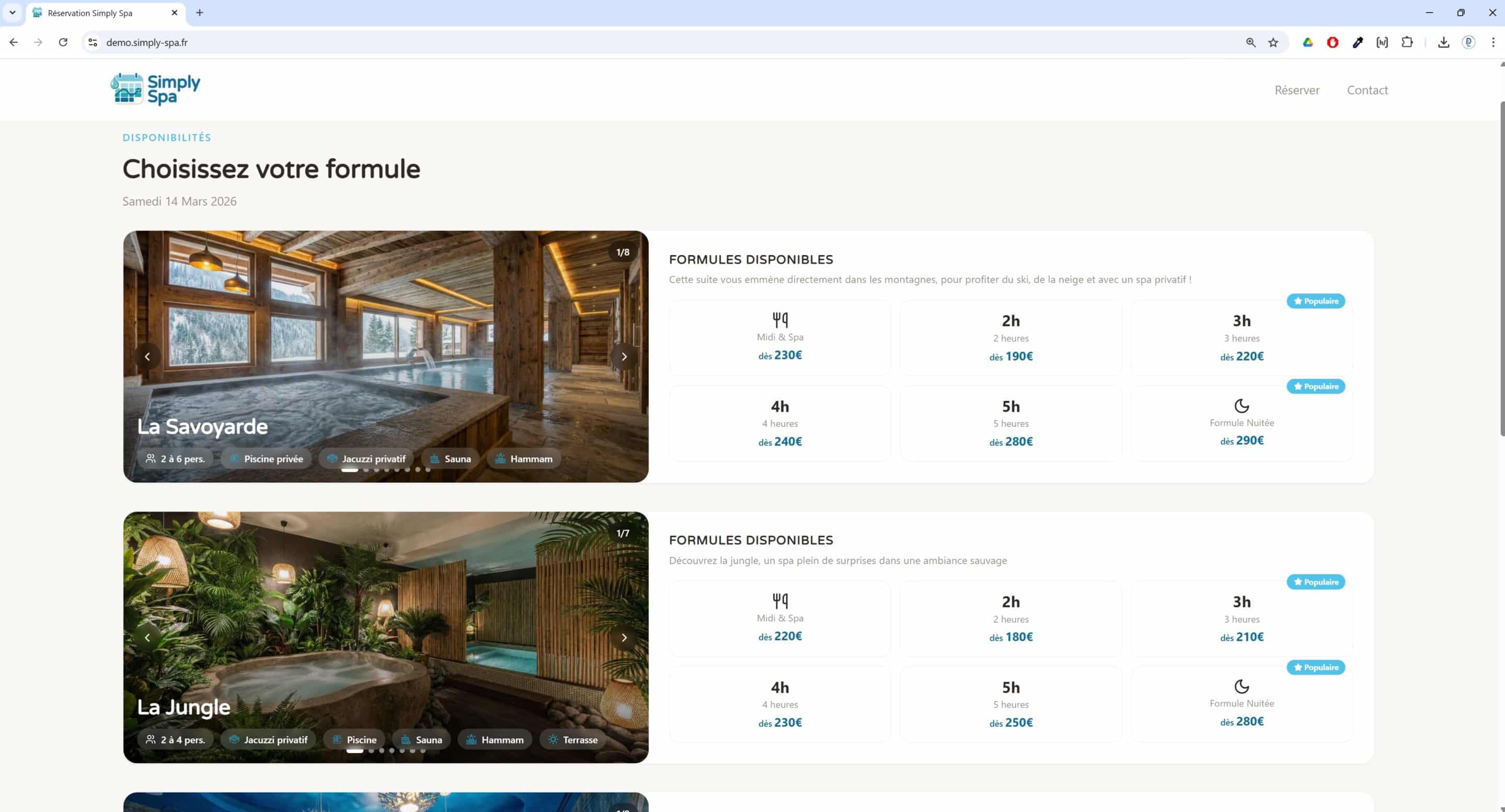Click the second carousel dot on Savoyarde photo

(366, 470)
